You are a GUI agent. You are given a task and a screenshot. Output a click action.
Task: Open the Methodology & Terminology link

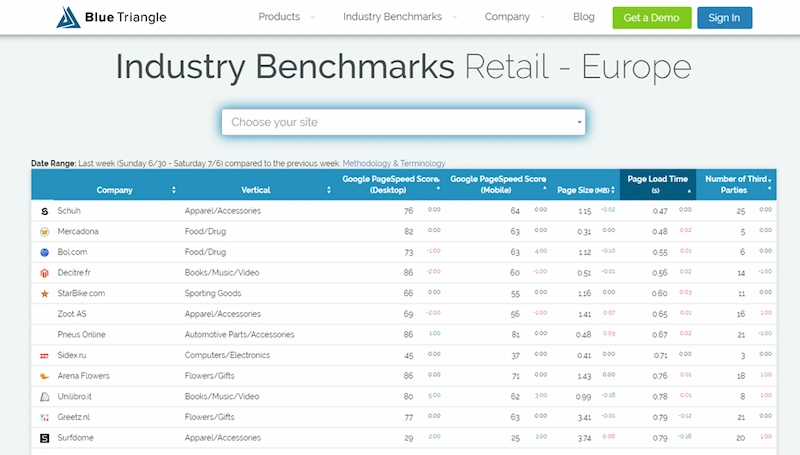(x=393, y=163)
